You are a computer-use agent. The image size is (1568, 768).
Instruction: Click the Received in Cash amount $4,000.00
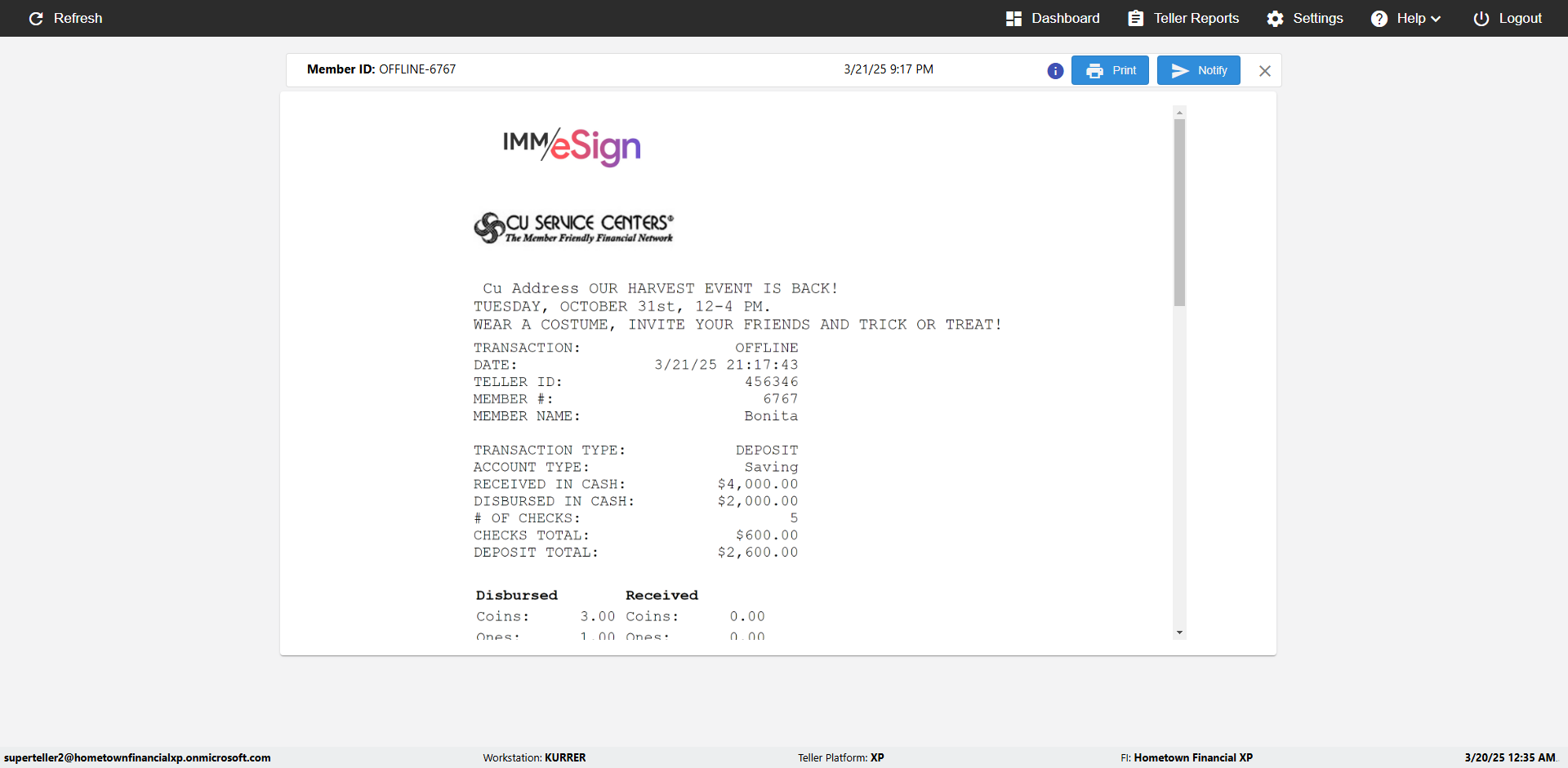[x=758, y=485]
